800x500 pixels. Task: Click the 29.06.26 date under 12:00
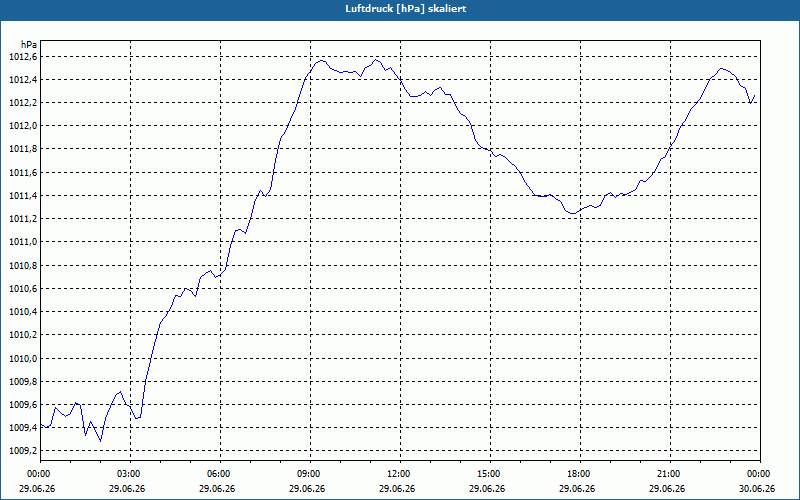(397, 488)
